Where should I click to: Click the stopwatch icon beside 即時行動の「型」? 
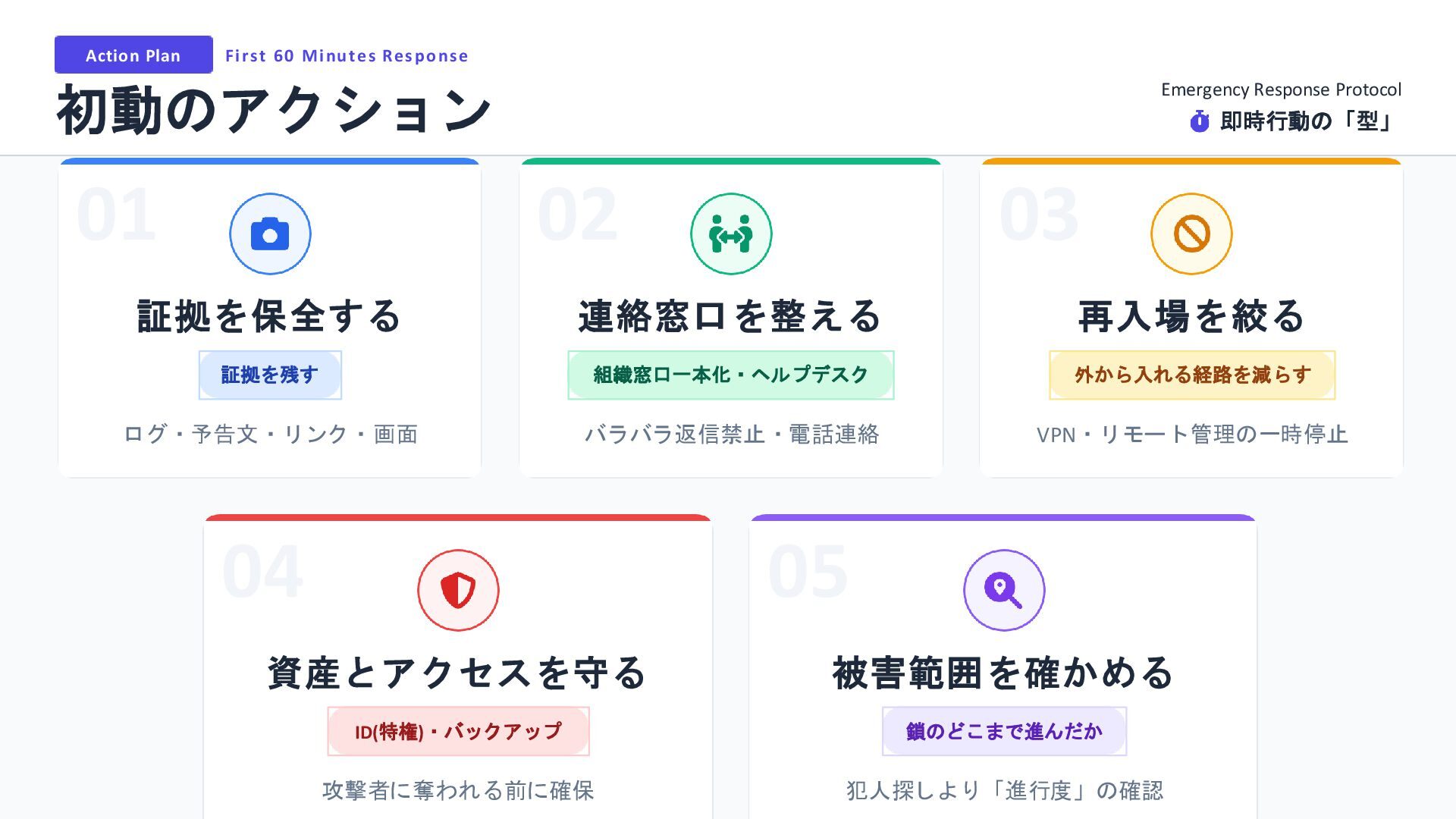tap(1199, 121)
